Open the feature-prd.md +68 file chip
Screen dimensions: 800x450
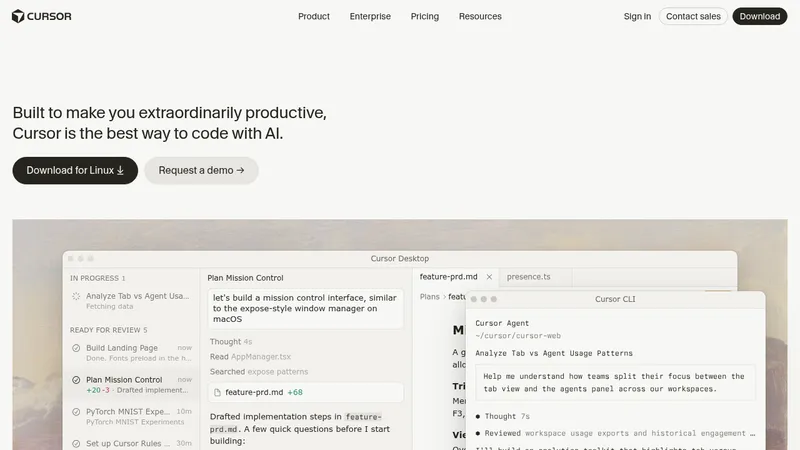tap(306, 392)
